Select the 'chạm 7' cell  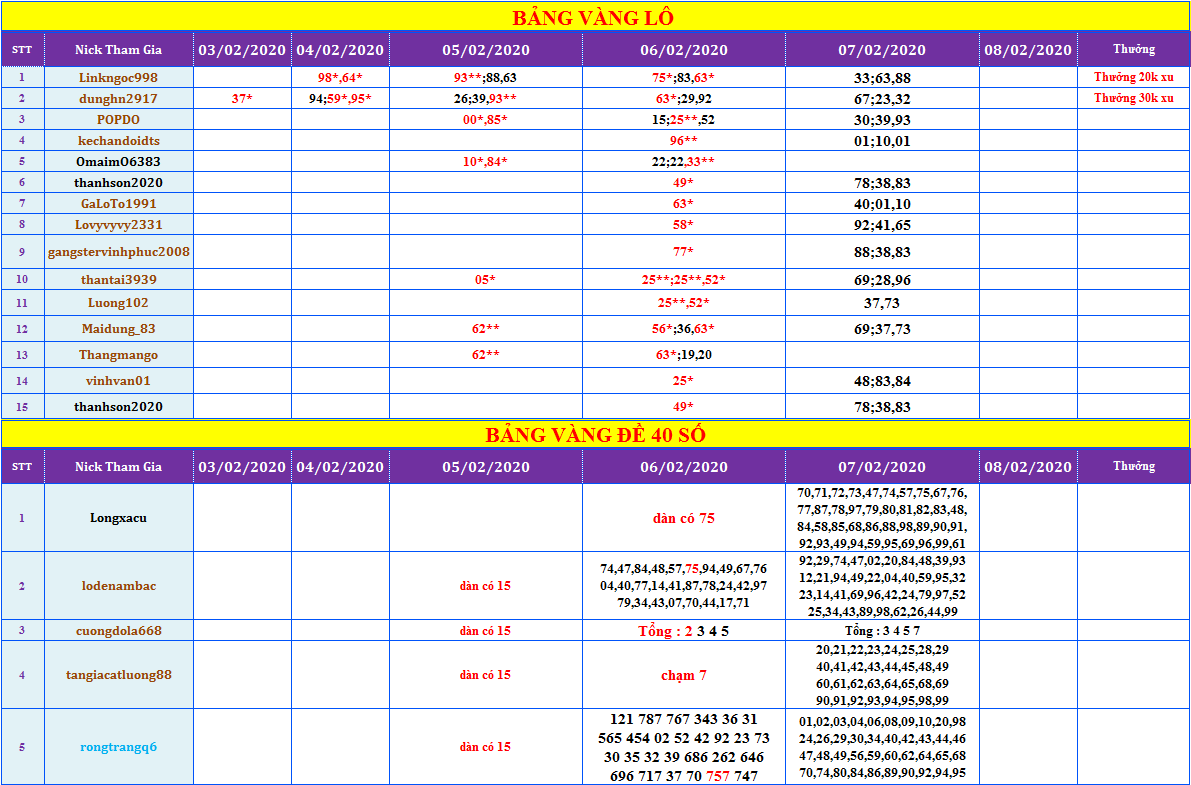pyautogui.click(x=684, y=675)
